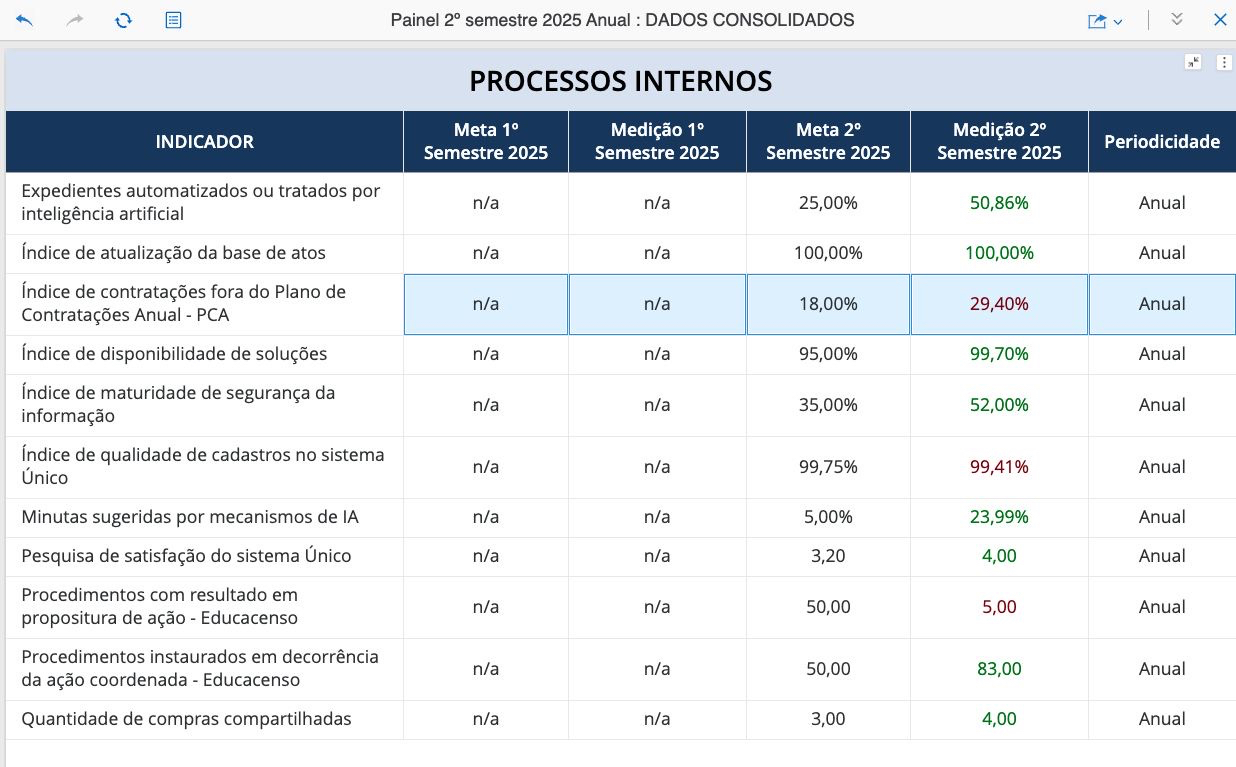Select the 29,40% measurement cell
This screenshot has width=1236, height=767.
[999, 304]
